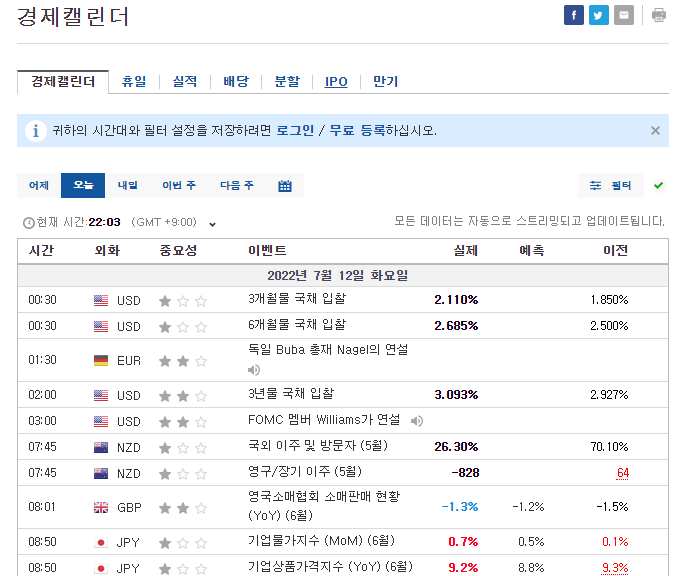Open 기업물가지수 (MoM) (6월) event
This screenshot has width=679, height=576.
[321, 541]
